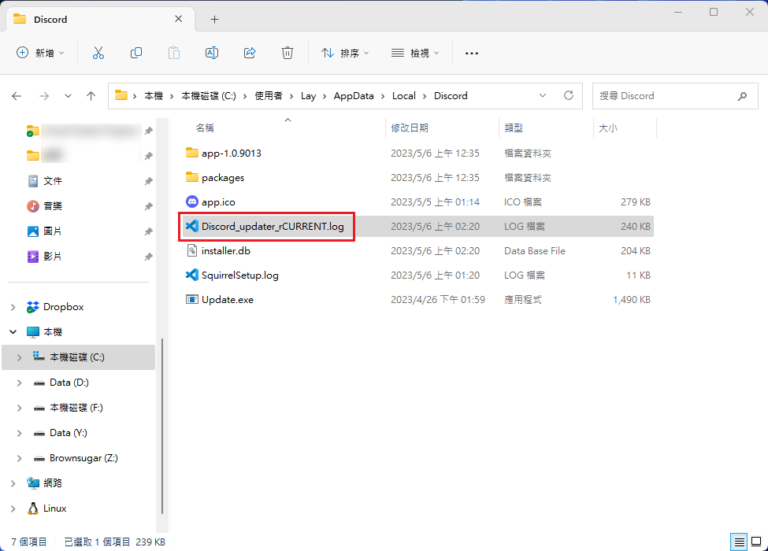The image size is (768, 551).
Task: Click the search magnifier icon
Action: tap(743, 96)
